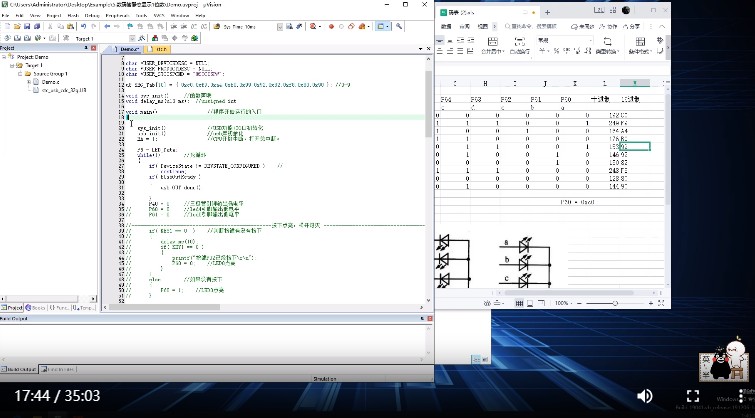Collapse the Source Group 1 folder node
This screenshot has height=418, width=755.
coord(20,74)
